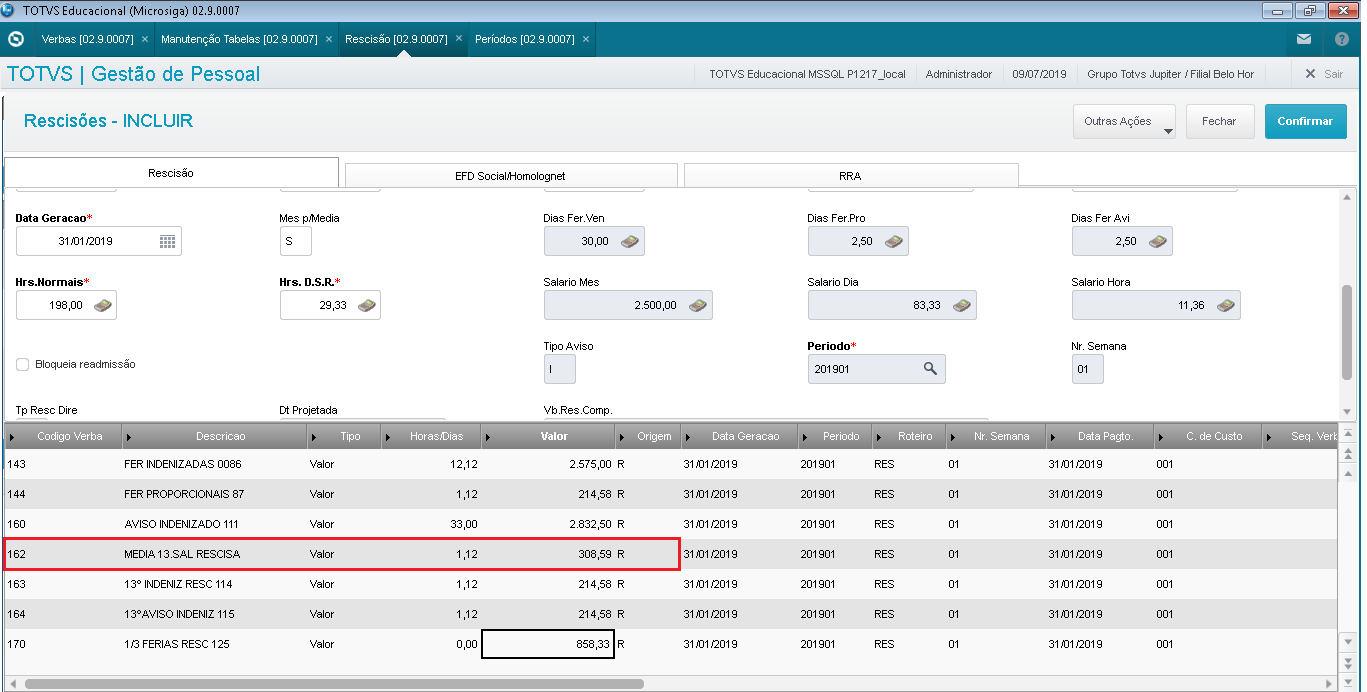1367x692 pixels.
Task: Open Periodo column header arrow
Action: (806, 437)
